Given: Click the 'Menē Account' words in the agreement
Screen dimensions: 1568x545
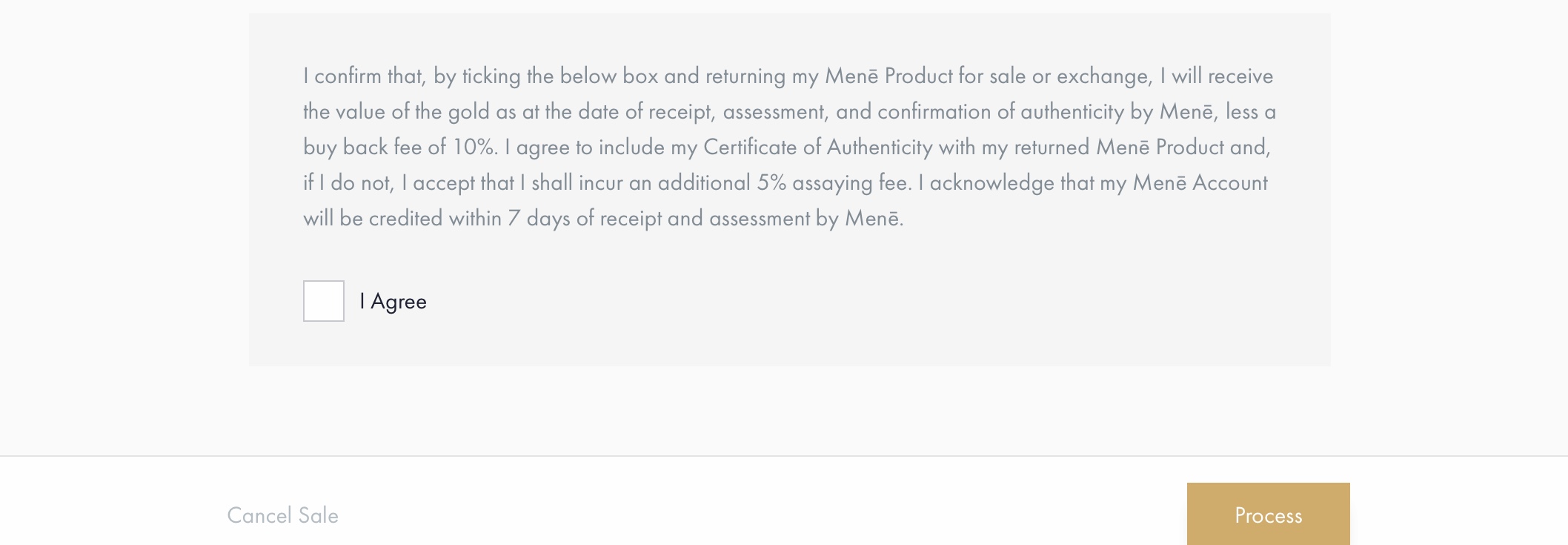Looking at the screenshot, I should tap(1200, 183).
